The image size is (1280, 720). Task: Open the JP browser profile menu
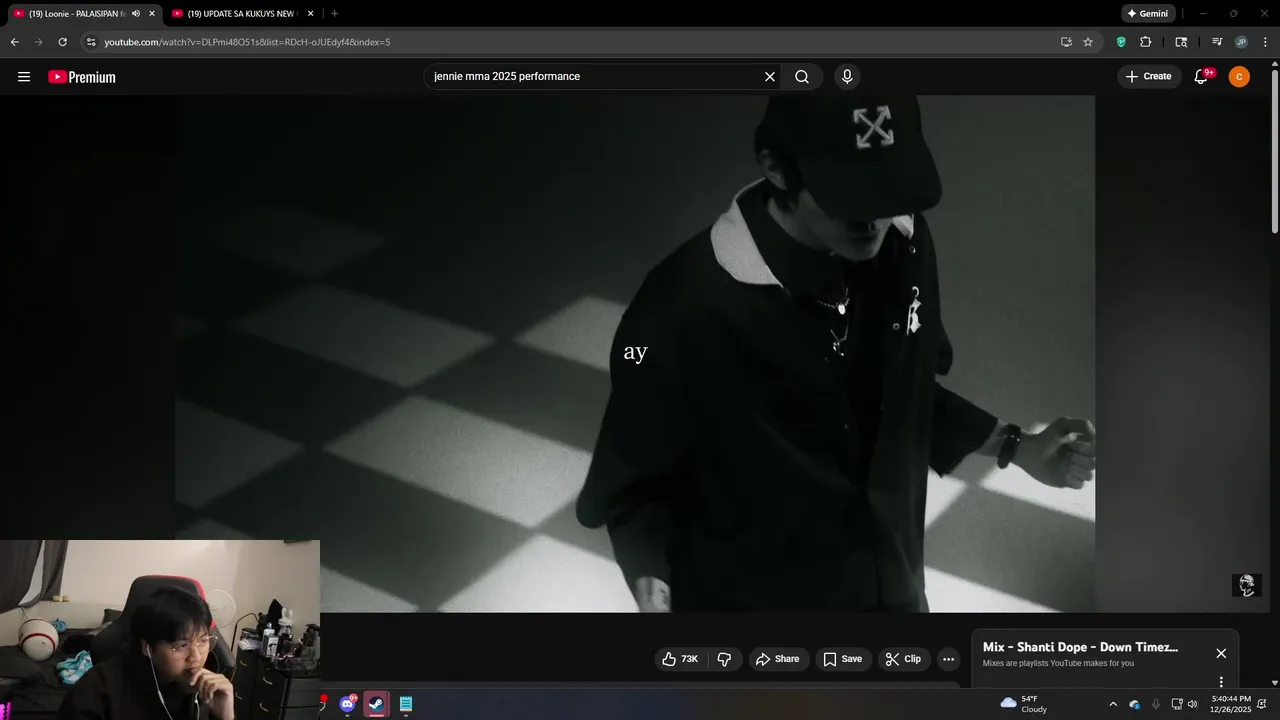tap(1241, 42)
